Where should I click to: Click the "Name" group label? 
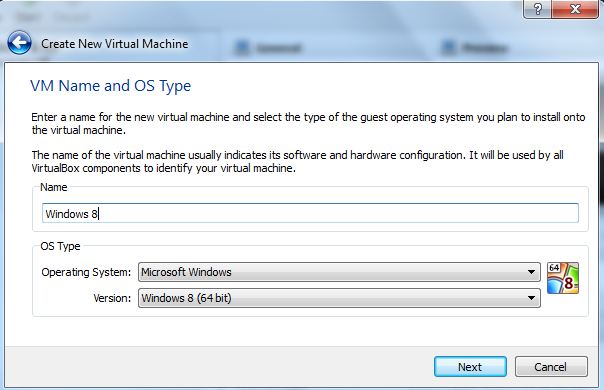tap(54, 187)
